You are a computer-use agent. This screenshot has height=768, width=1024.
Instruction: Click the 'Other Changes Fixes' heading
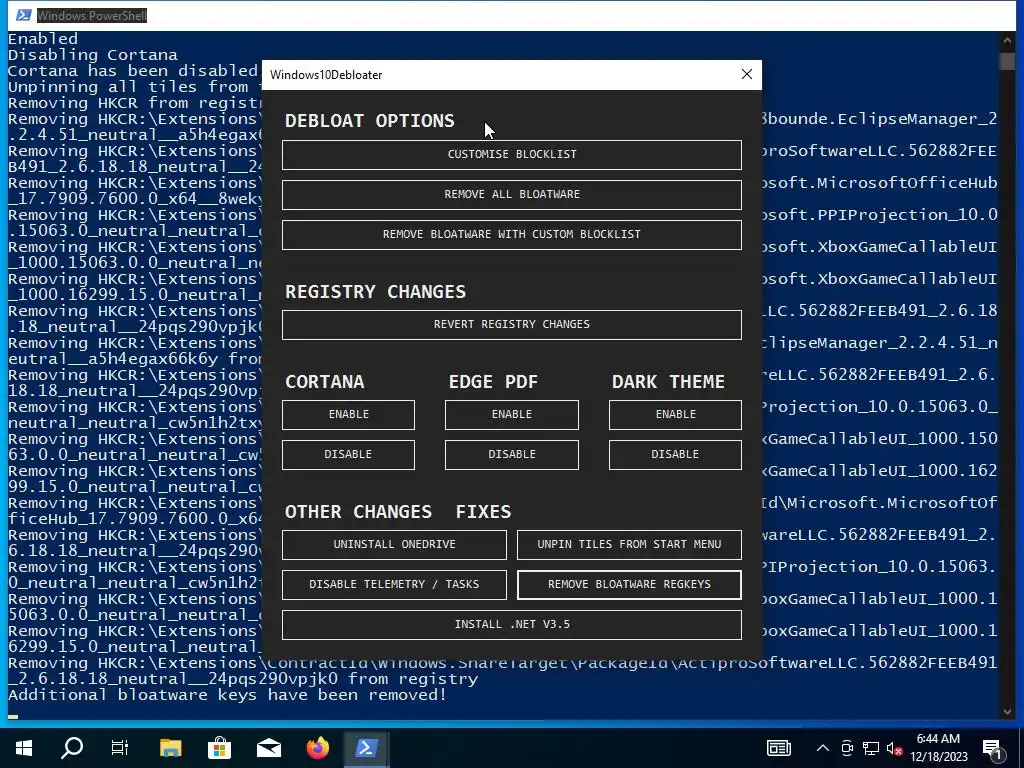coord(398,511)
